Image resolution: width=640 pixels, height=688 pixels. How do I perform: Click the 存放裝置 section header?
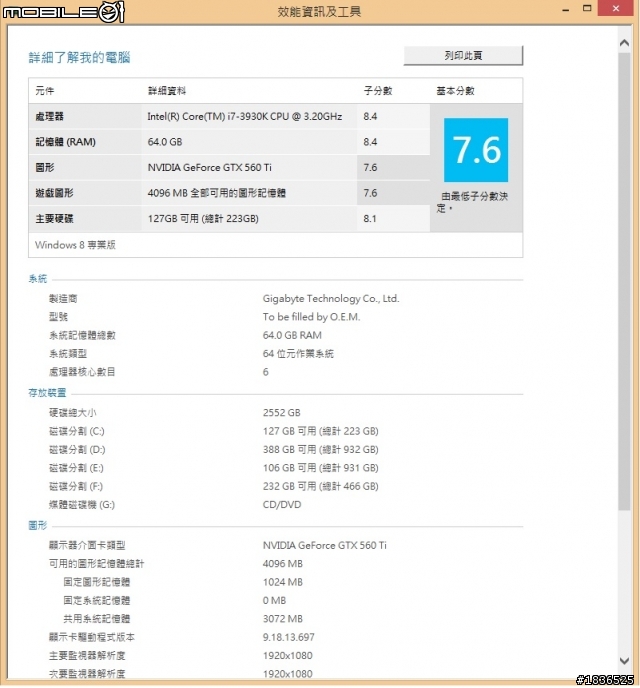coord(47,393)
